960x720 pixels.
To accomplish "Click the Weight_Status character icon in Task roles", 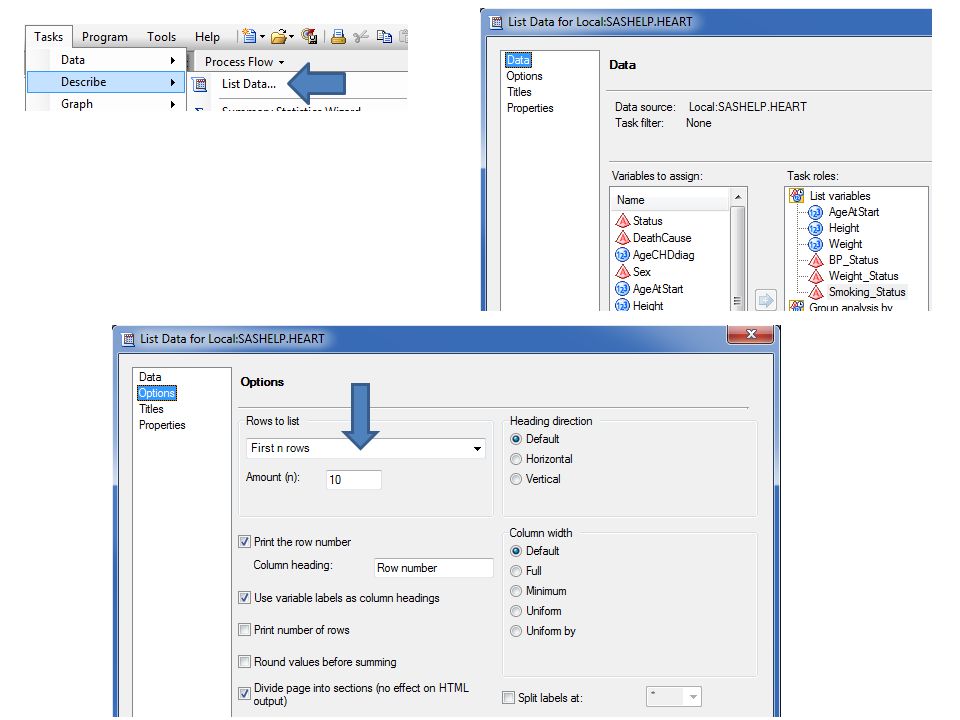I will (816, 276).
